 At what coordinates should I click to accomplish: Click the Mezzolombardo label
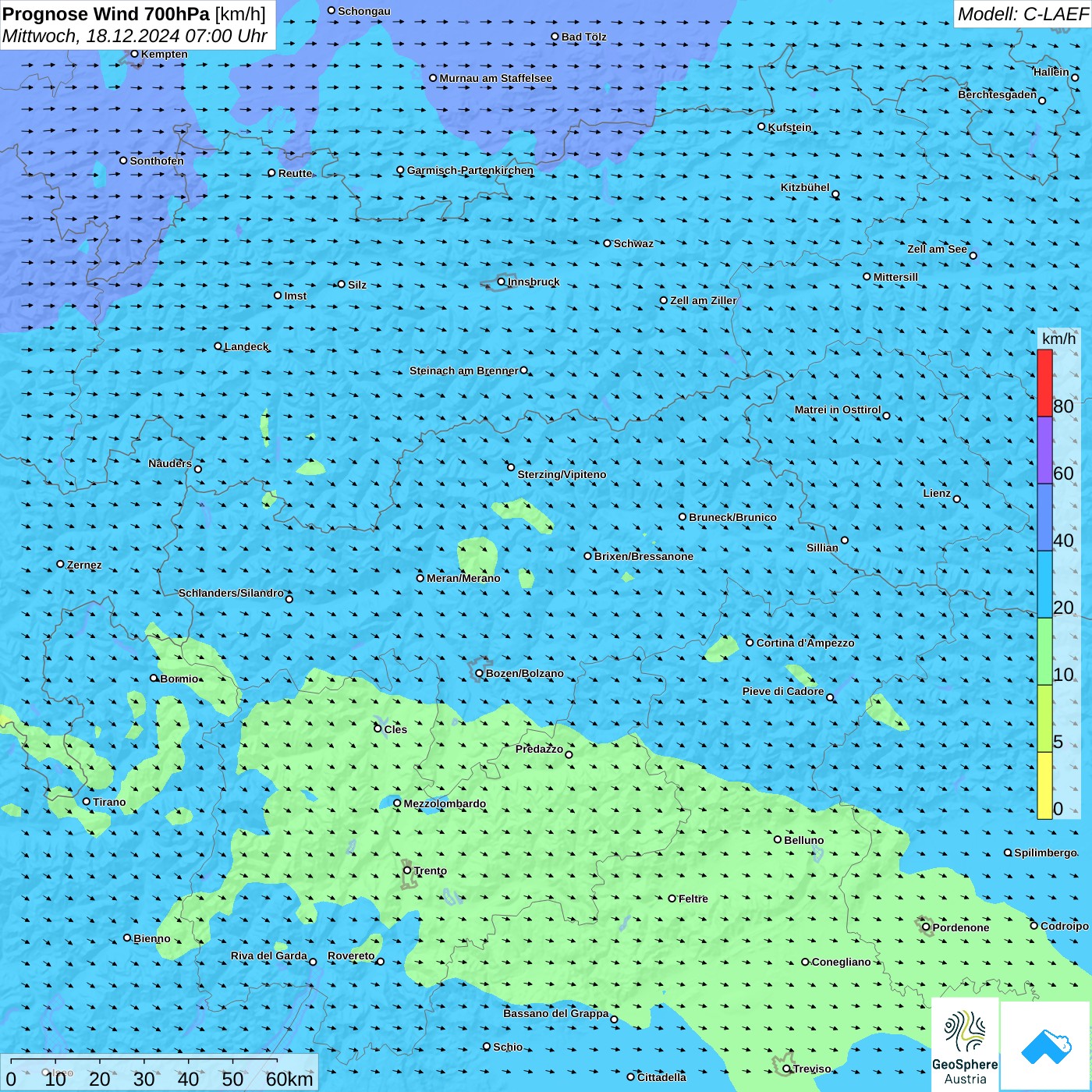445,803
